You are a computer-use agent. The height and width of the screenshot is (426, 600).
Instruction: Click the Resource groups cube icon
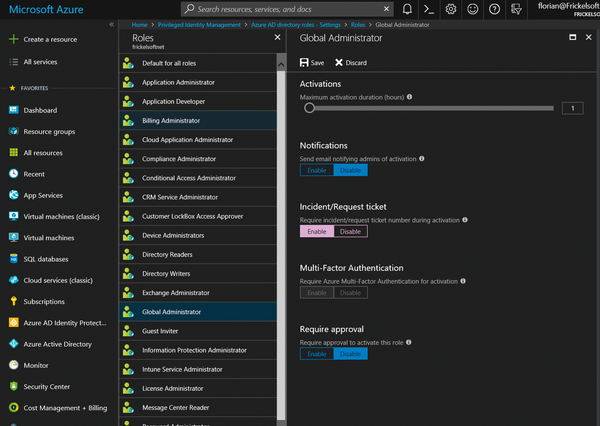(x=14, y=131)
